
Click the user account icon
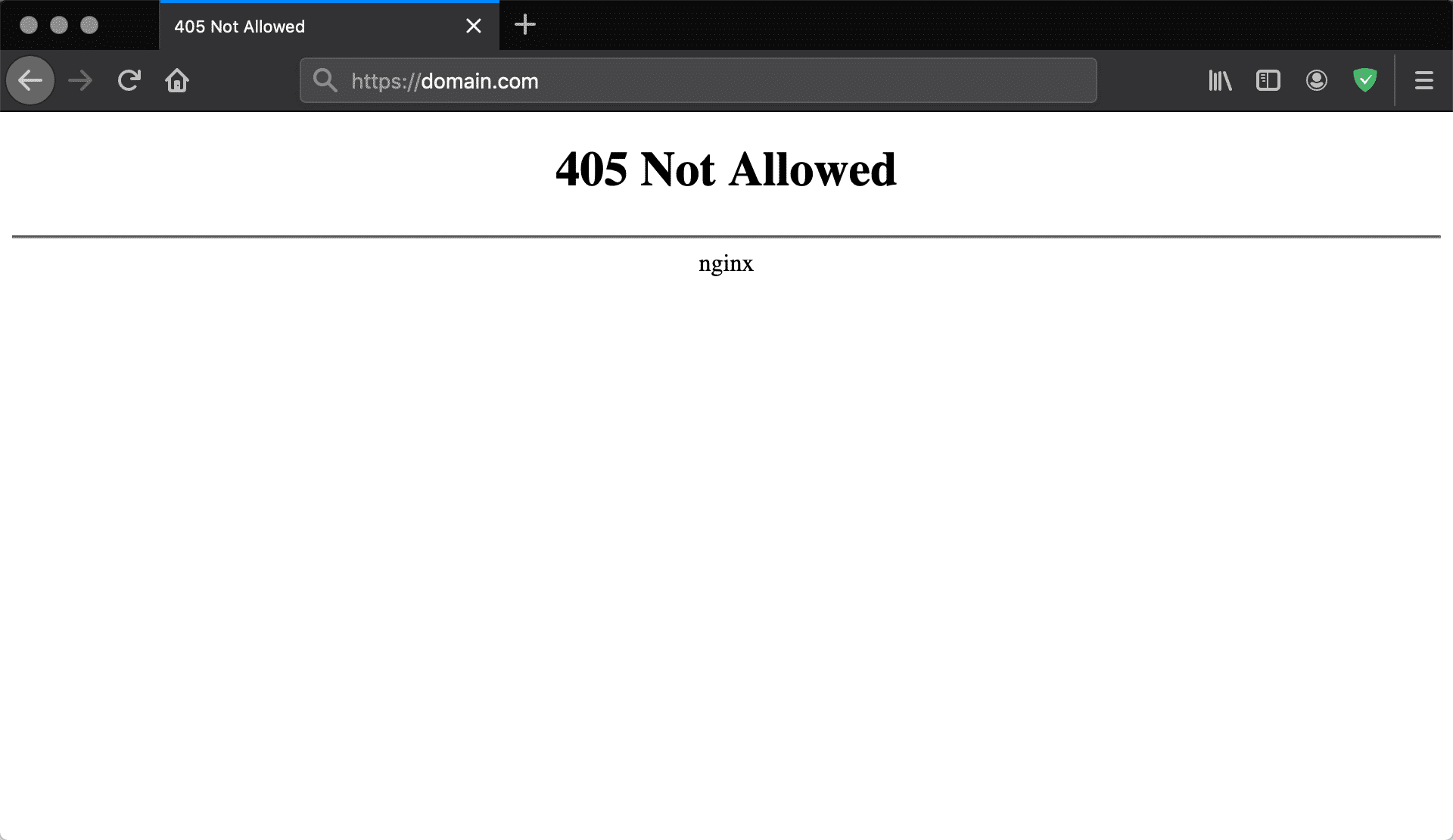(1316, 80)
